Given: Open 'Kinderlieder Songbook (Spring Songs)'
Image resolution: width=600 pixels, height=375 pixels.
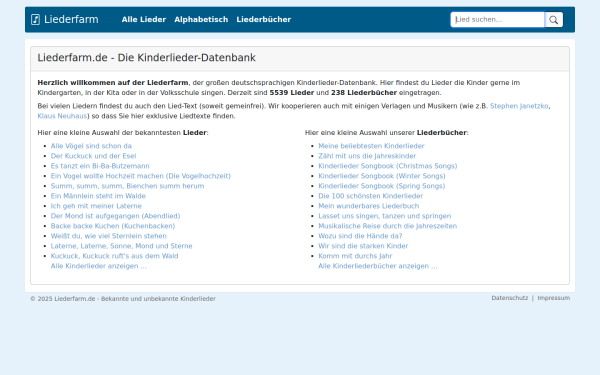Looking at the screenshot, I should 382,186.
